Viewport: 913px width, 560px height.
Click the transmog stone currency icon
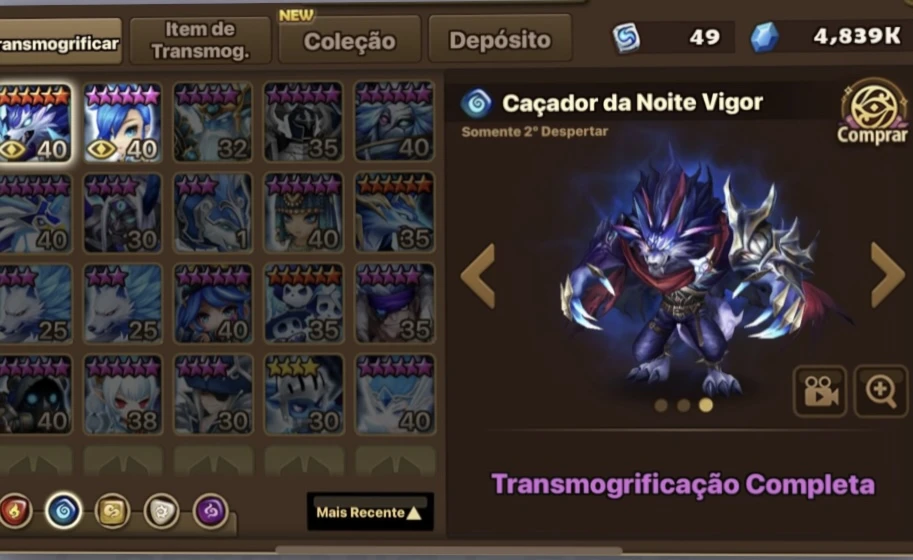coord(626,38)
